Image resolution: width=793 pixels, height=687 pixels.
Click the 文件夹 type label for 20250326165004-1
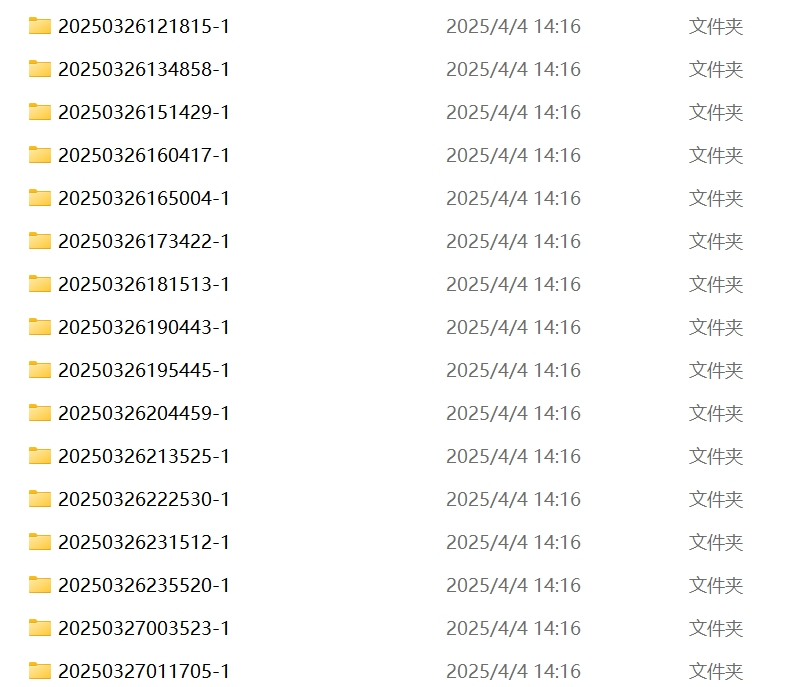click(716, 198)
